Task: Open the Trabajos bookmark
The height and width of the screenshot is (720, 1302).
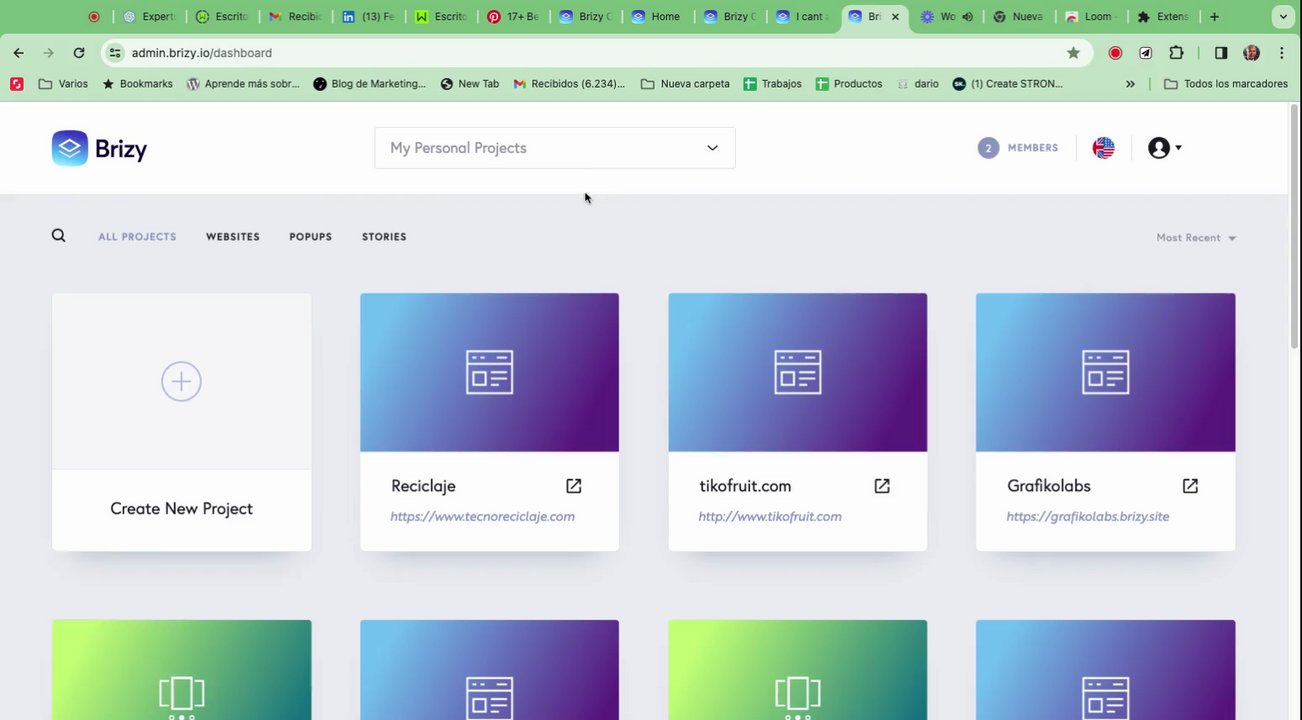Action: click(772, 84)
